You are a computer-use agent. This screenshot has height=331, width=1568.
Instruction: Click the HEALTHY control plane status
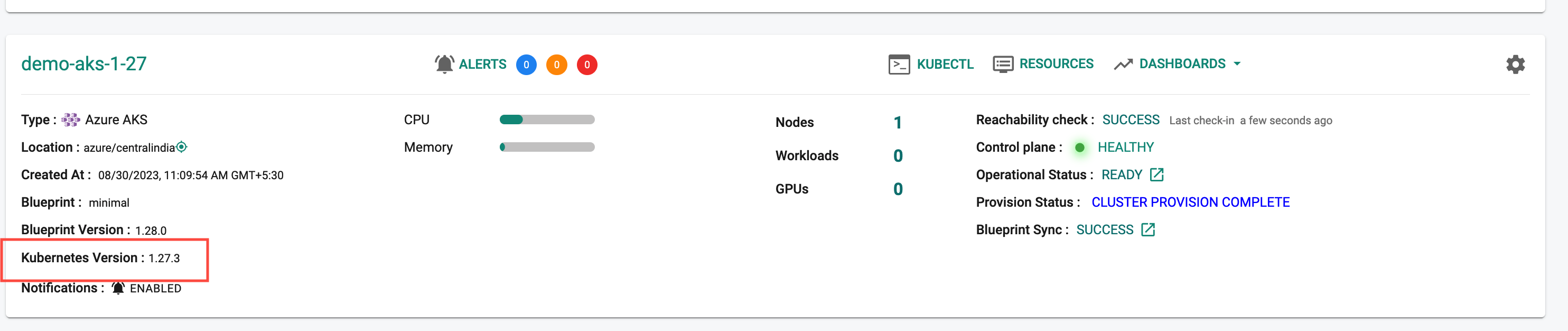coord(1125,147)
